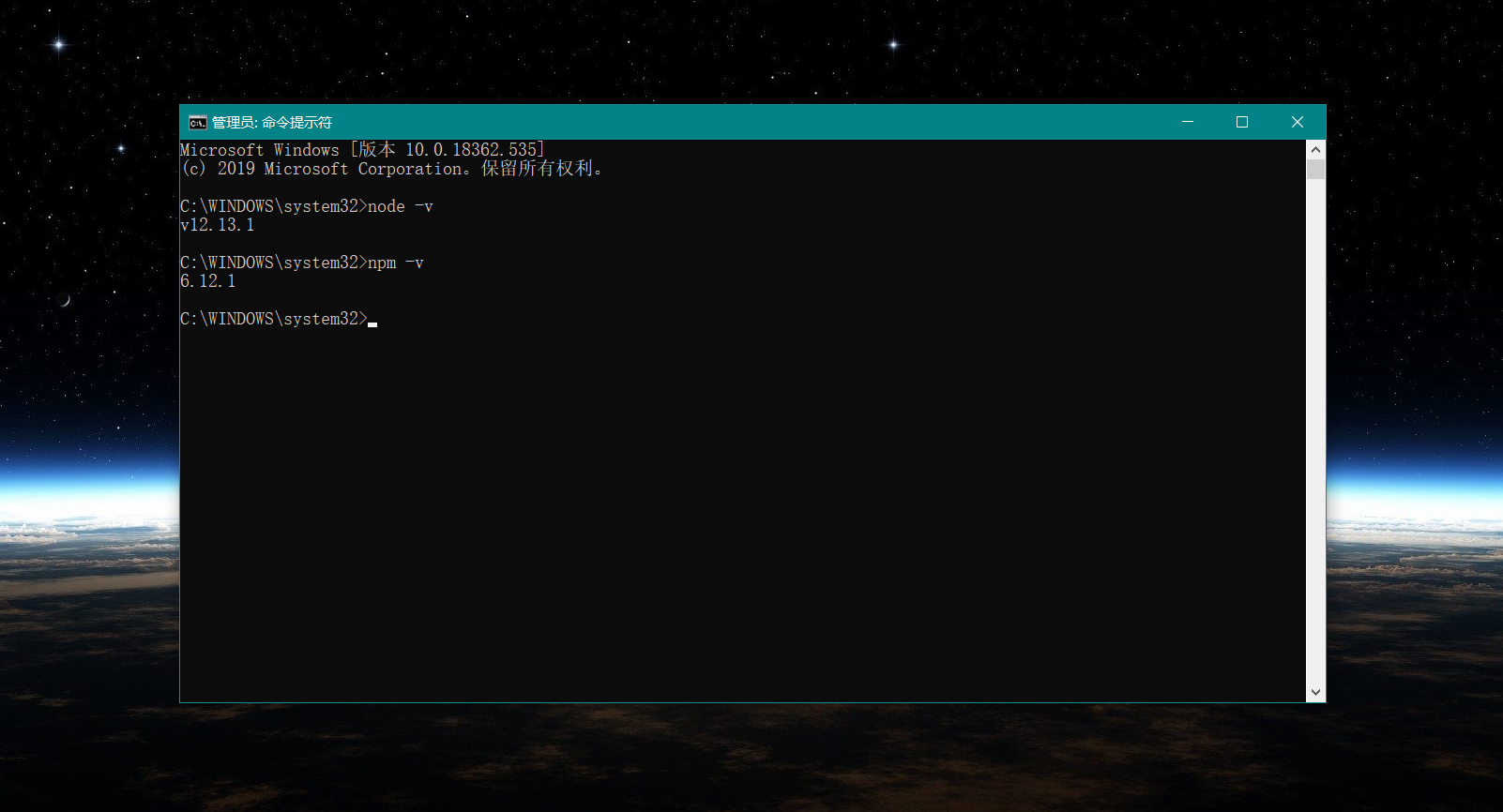Click the typed command 'npm -v'
The height and width of the screenshot is (812, 1503).
click(x=395, y=263)
